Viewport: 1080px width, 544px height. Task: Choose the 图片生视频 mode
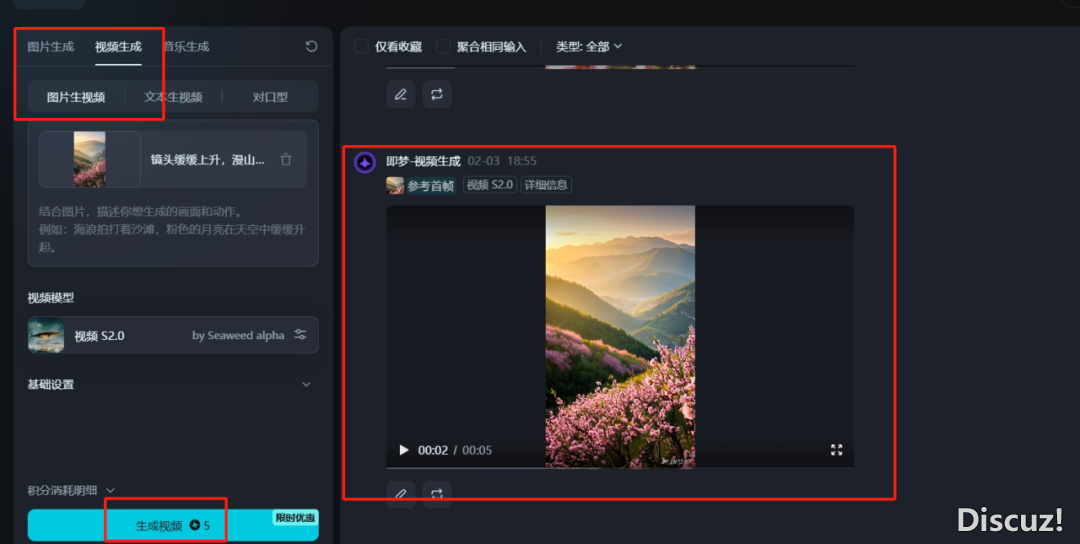tap(76, 97)
